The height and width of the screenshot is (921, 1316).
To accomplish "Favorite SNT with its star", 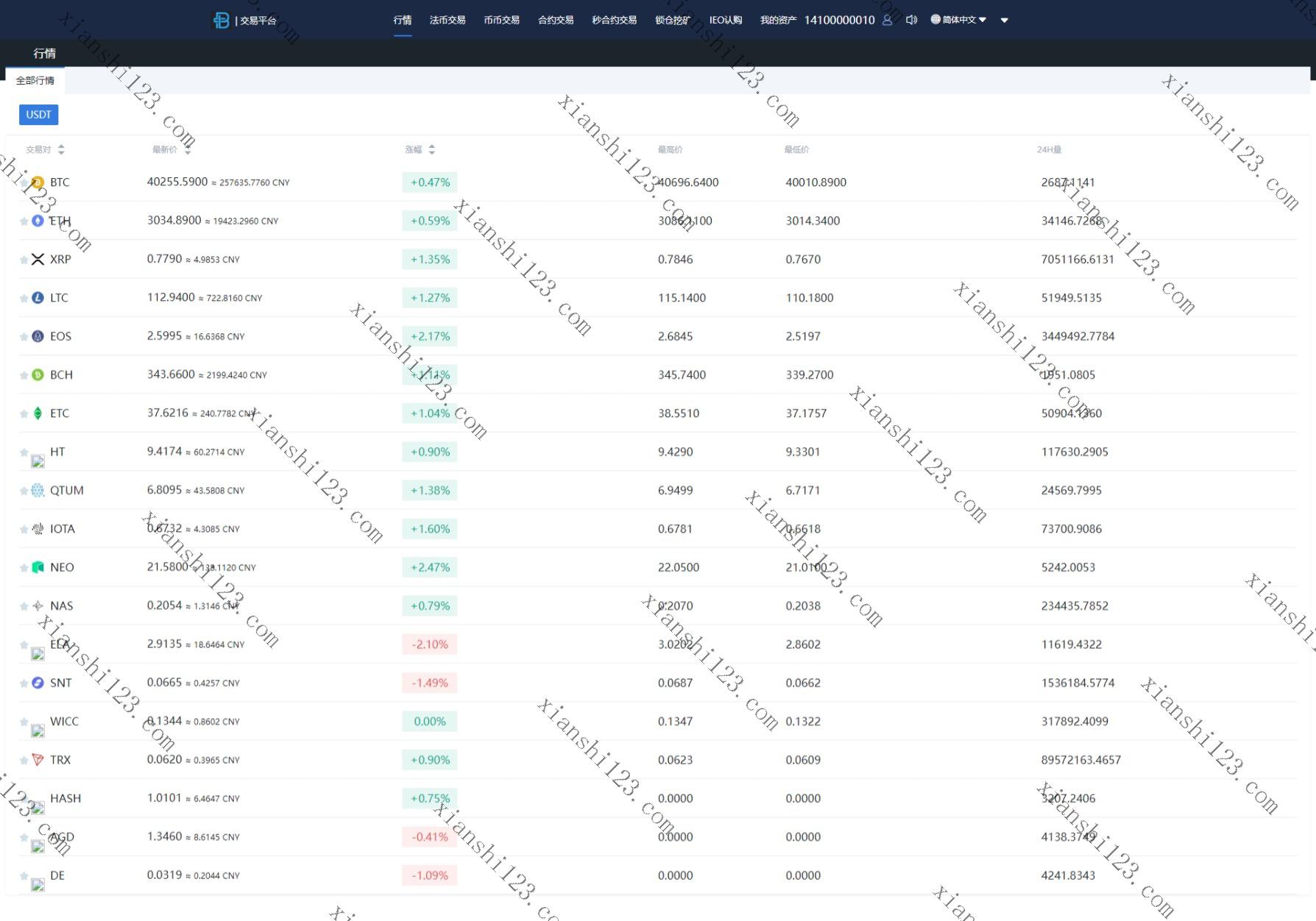I will coord(24,683).
